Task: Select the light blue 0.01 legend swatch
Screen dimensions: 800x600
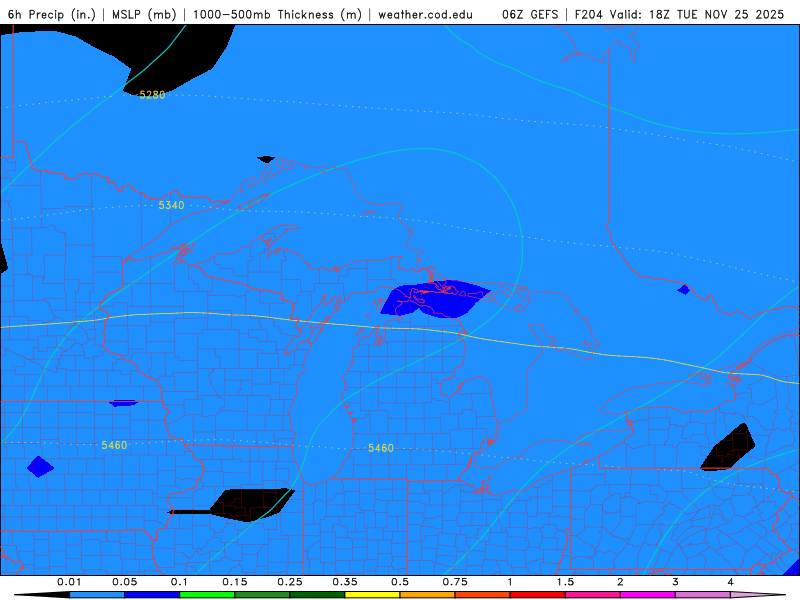Action: coord(97,595)
